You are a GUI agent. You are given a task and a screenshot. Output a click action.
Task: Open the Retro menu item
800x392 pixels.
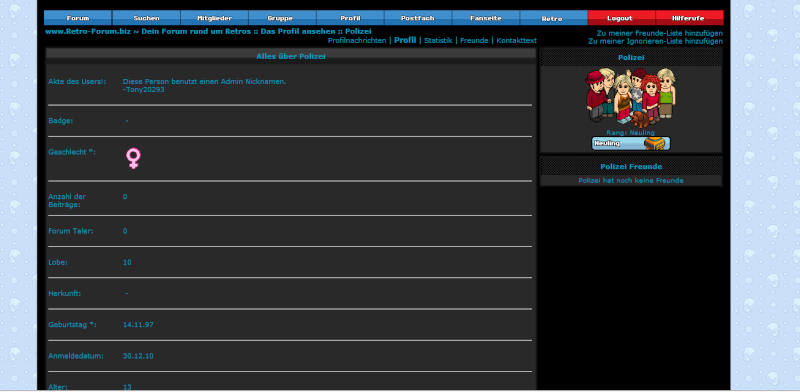coord(554,18)
